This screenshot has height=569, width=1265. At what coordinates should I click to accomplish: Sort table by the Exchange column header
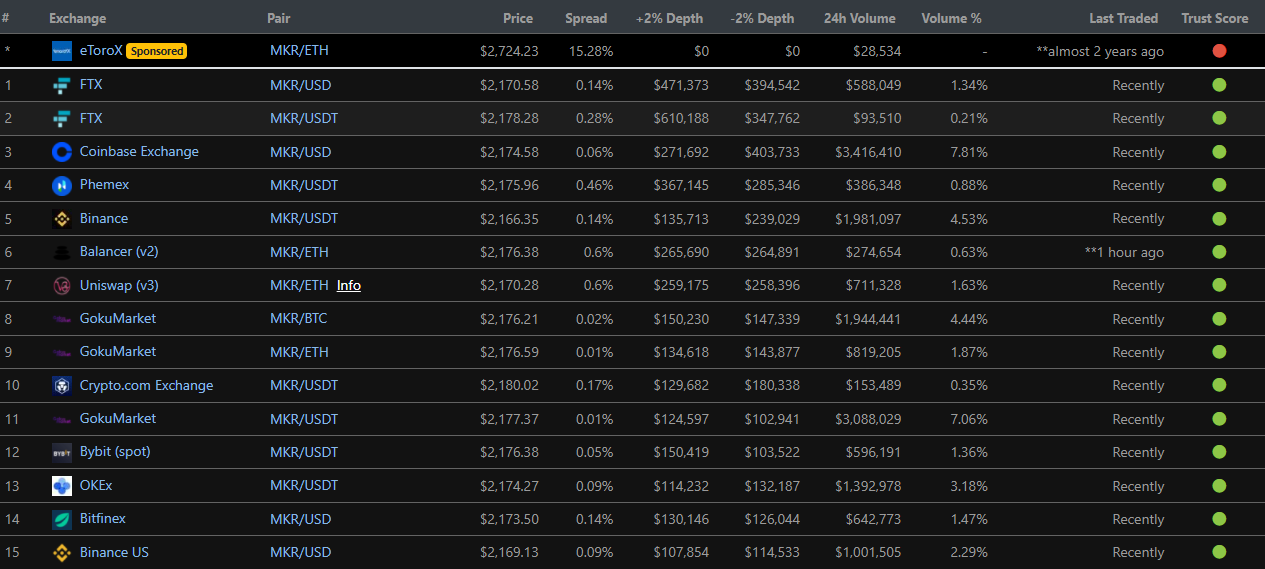pos(77,18)
